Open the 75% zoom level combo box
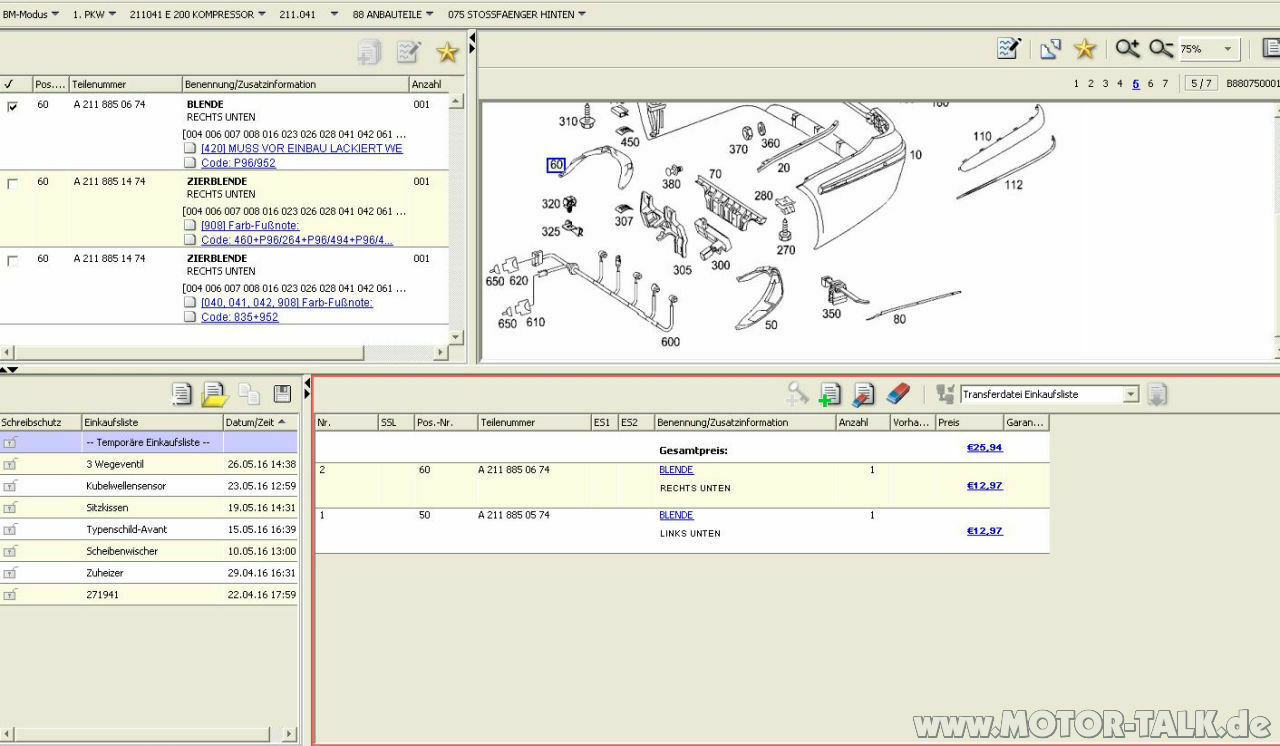Viewport: 1280px width, 746px height. tap(1209, 49)
